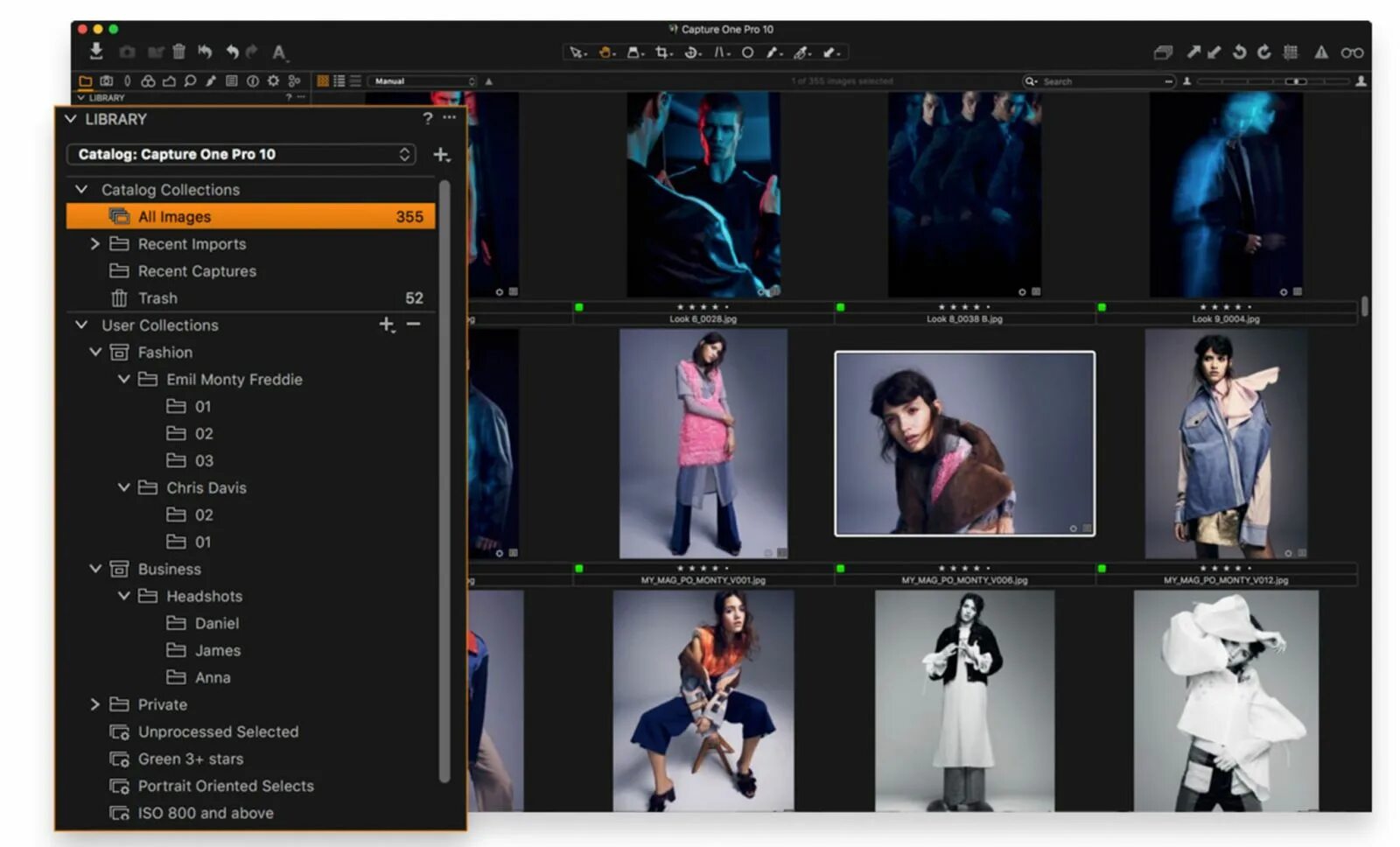Screen dimensions: 1400x847
Task: Open the Catalog: Capture One Pro 10 dropdown
Action: coord(241,154)
